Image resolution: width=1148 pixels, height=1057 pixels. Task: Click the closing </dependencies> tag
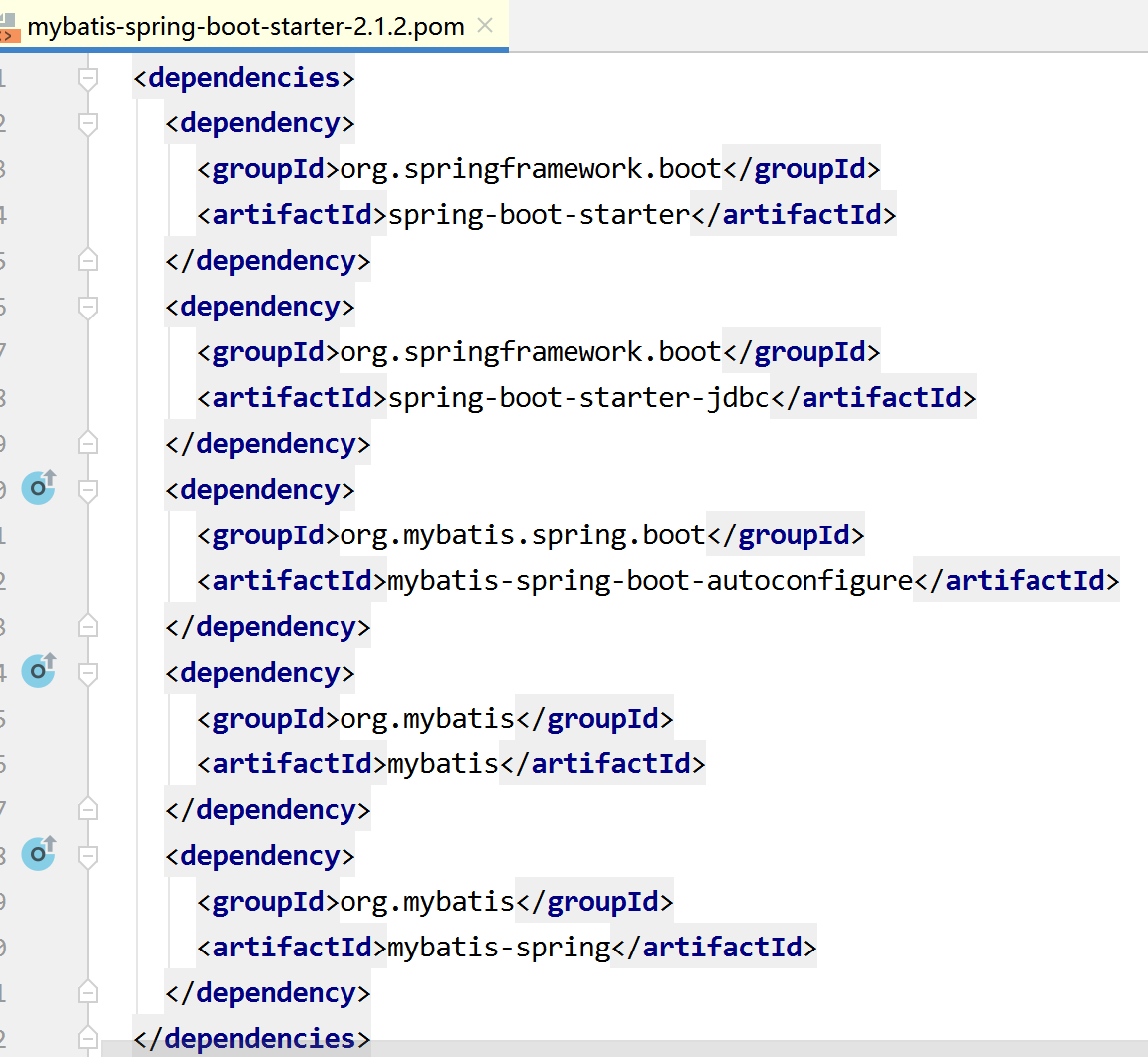[x=252, y=1039]
